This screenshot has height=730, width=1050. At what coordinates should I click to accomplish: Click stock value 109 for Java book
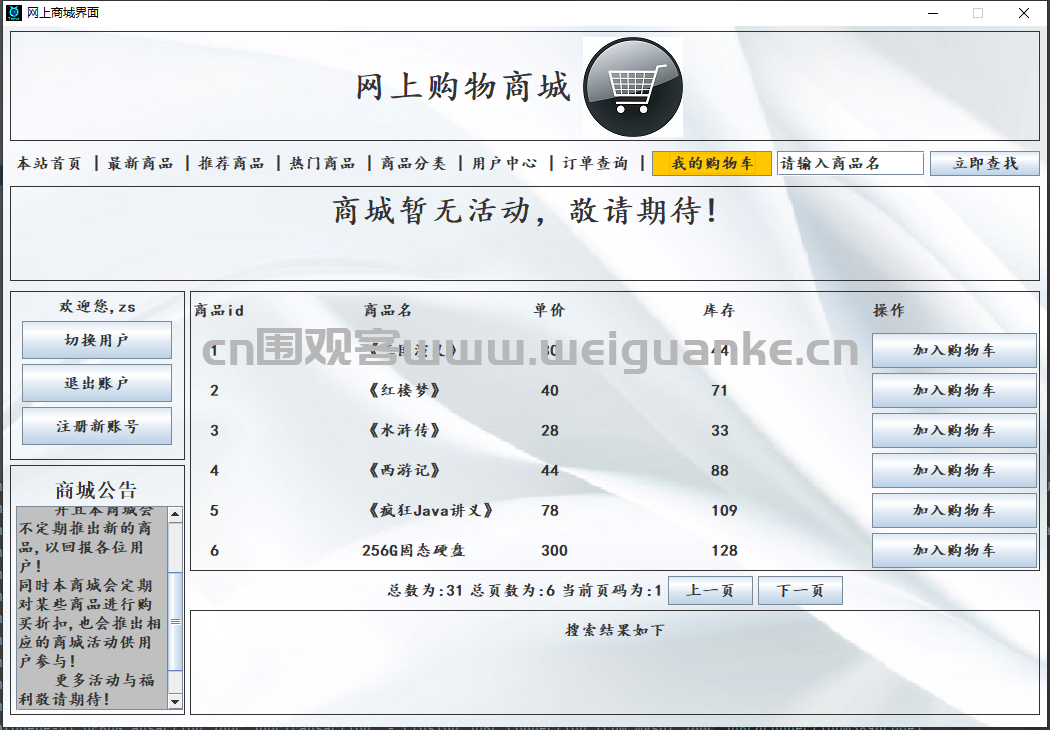(x=724, y=511)
